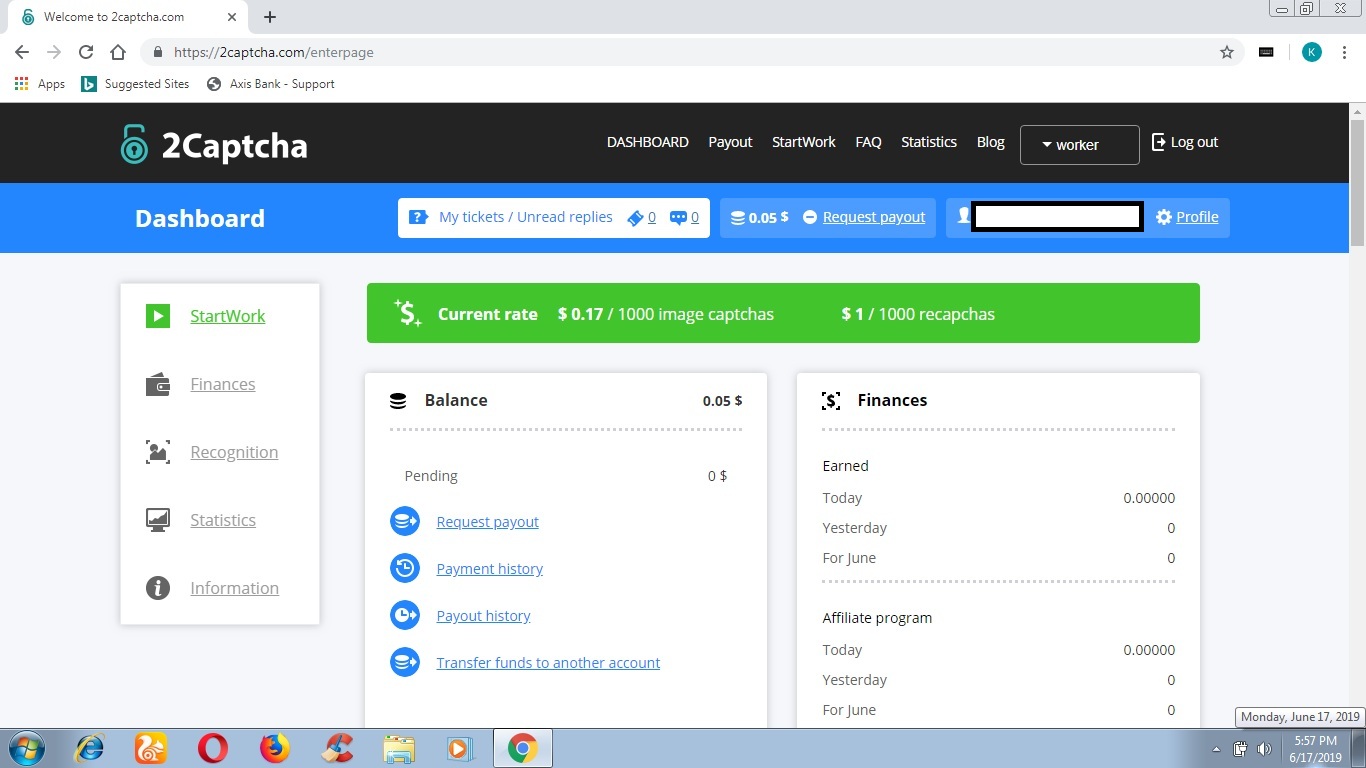1366x768 pixels.
Task: Click the Transfer funds icon
Action: [x=405, y=663]
